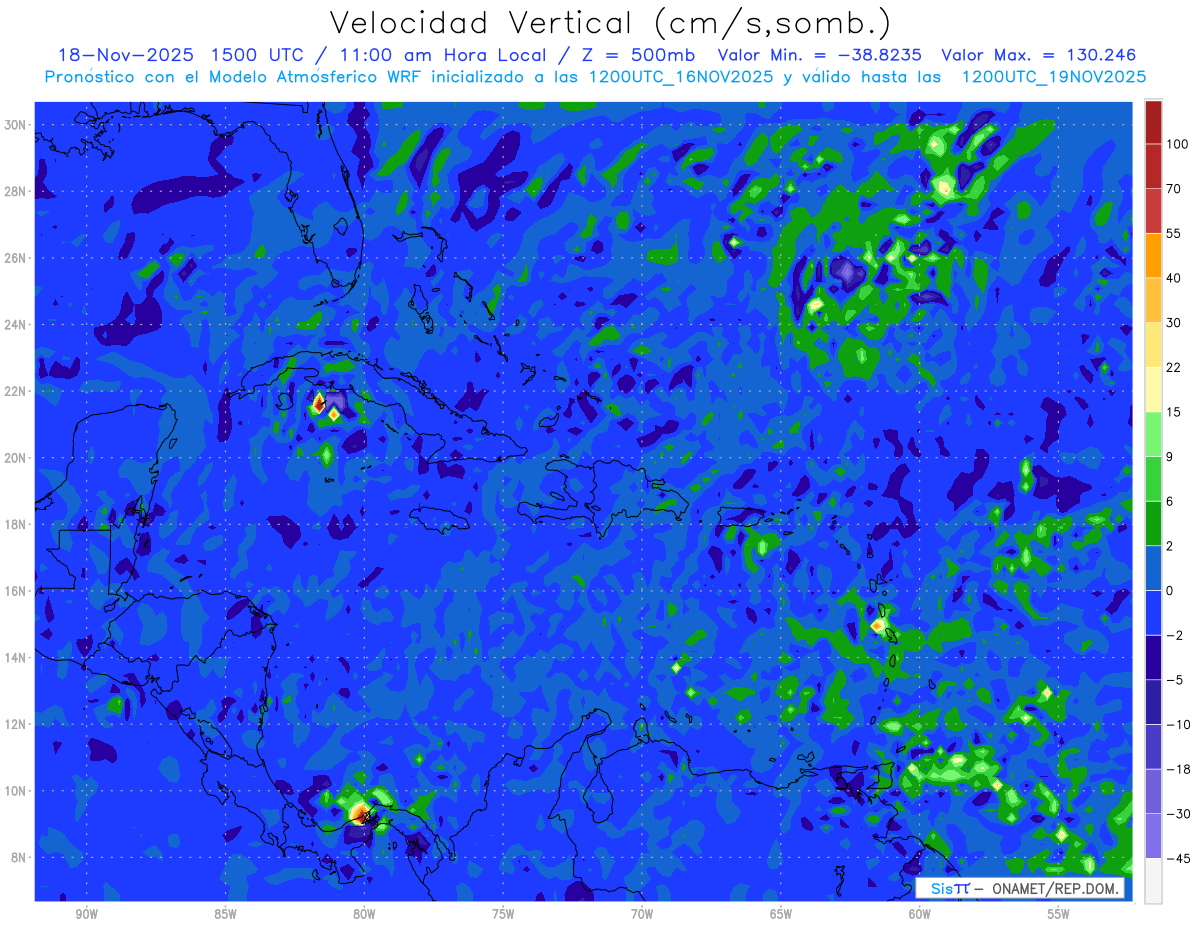Click the colorbar tick value '-10'

click(1178, 724)
